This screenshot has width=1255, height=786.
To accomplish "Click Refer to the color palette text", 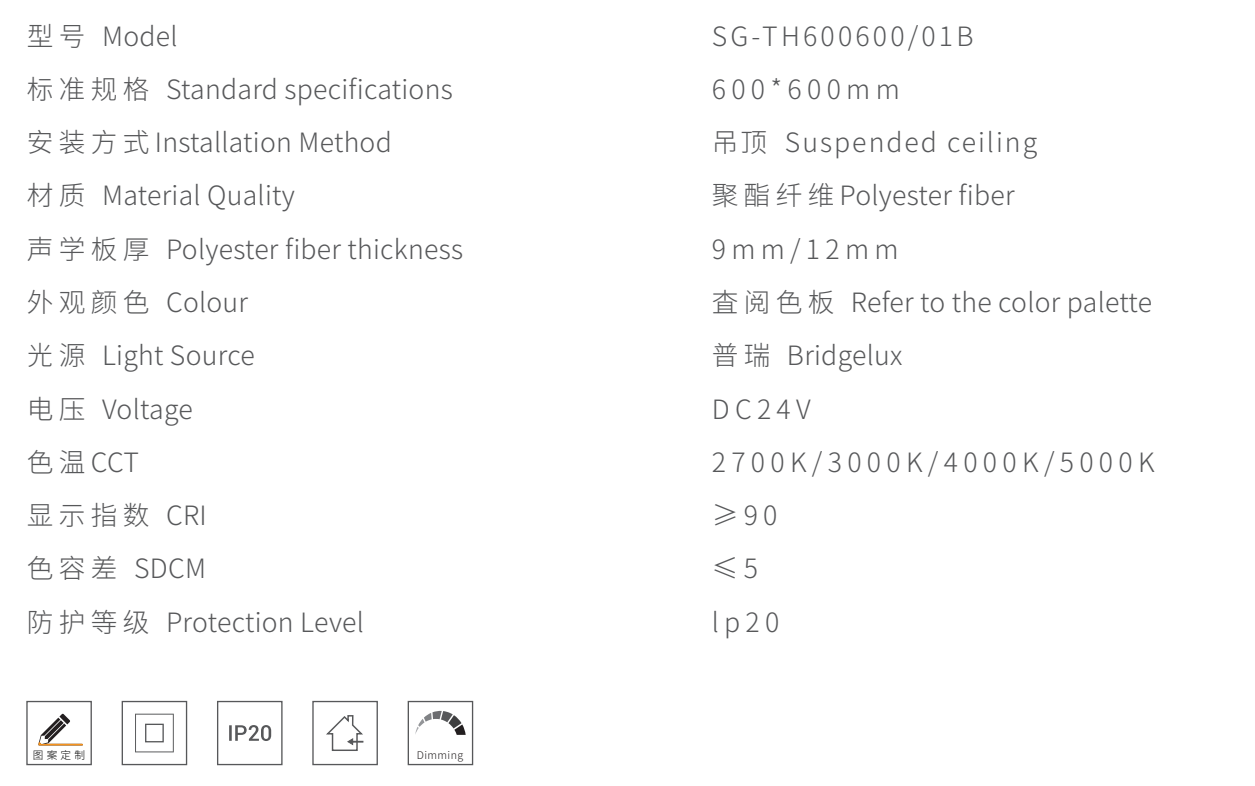I will tap(929, 303).
